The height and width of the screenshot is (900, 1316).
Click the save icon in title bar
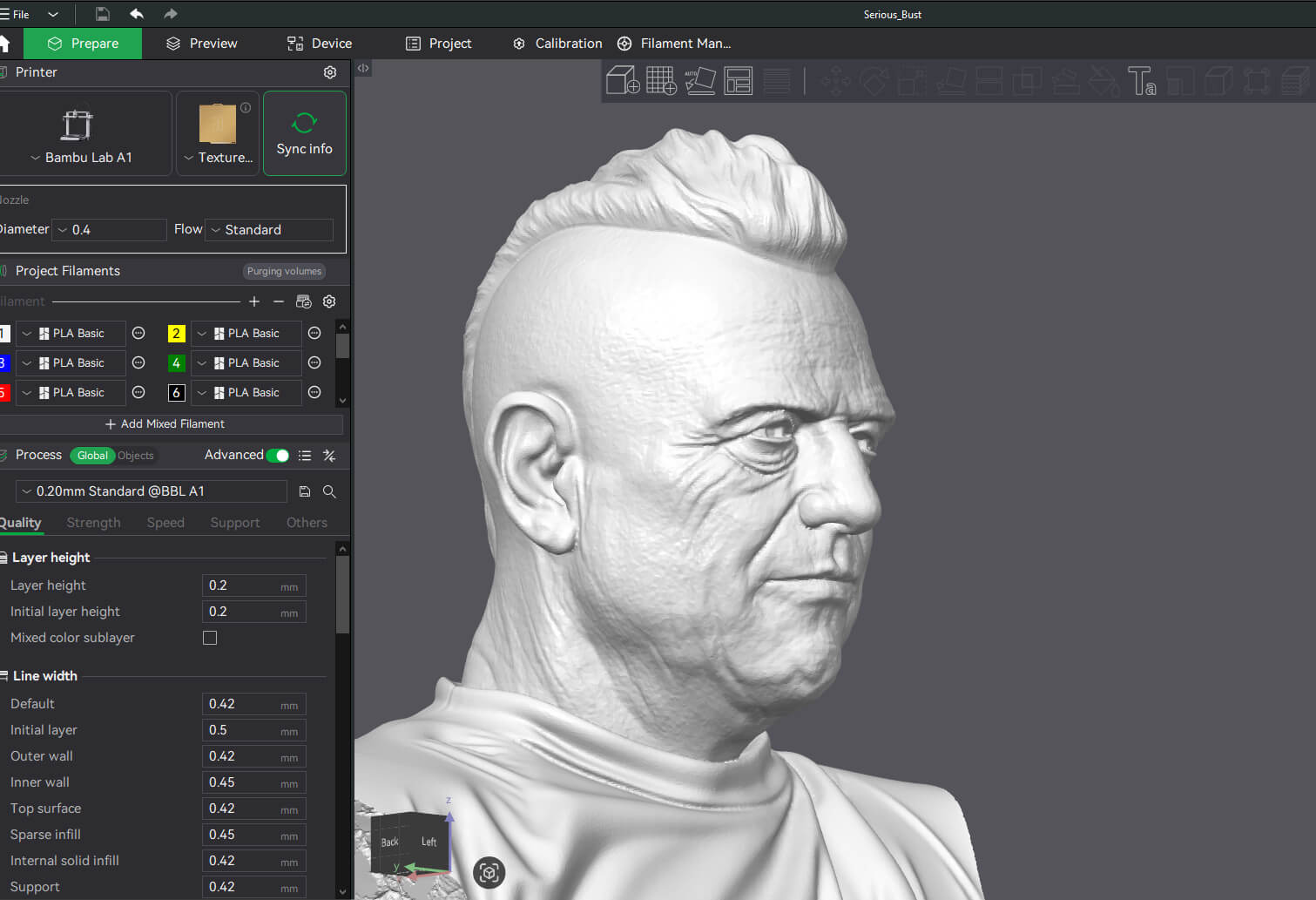[x=102, y=14]
